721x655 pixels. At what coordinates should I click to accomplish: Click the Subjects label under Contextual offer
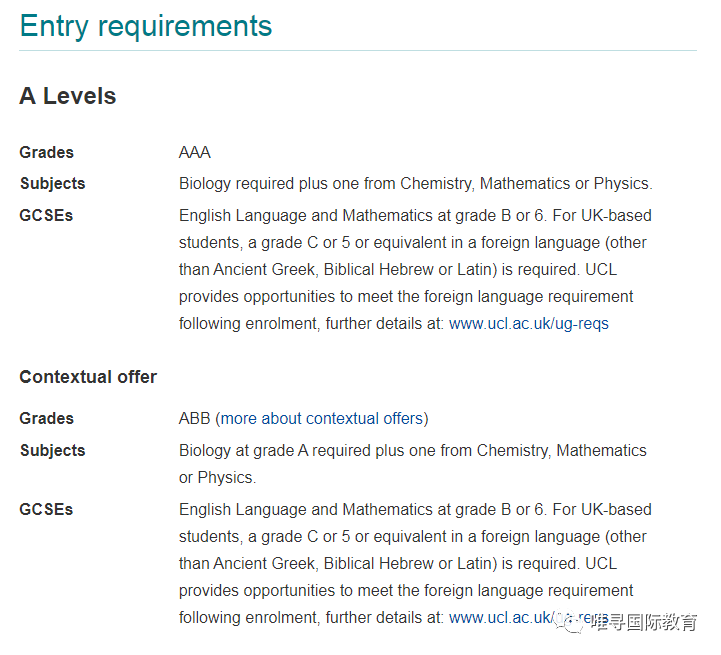[52, 450]
